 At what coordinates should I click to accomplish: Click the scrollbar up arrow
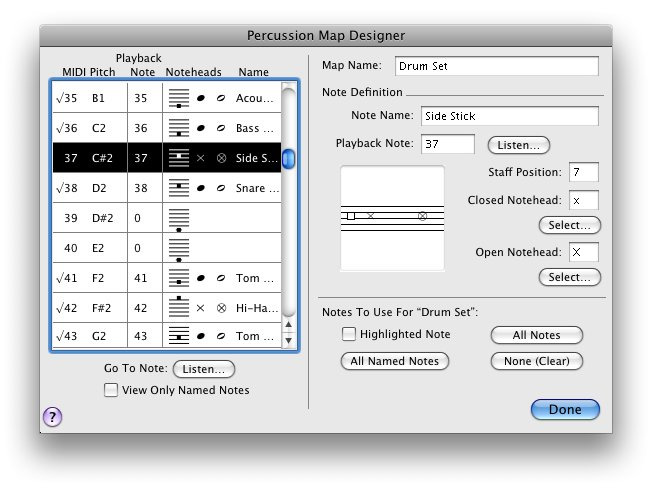click(x=289, y=325)
